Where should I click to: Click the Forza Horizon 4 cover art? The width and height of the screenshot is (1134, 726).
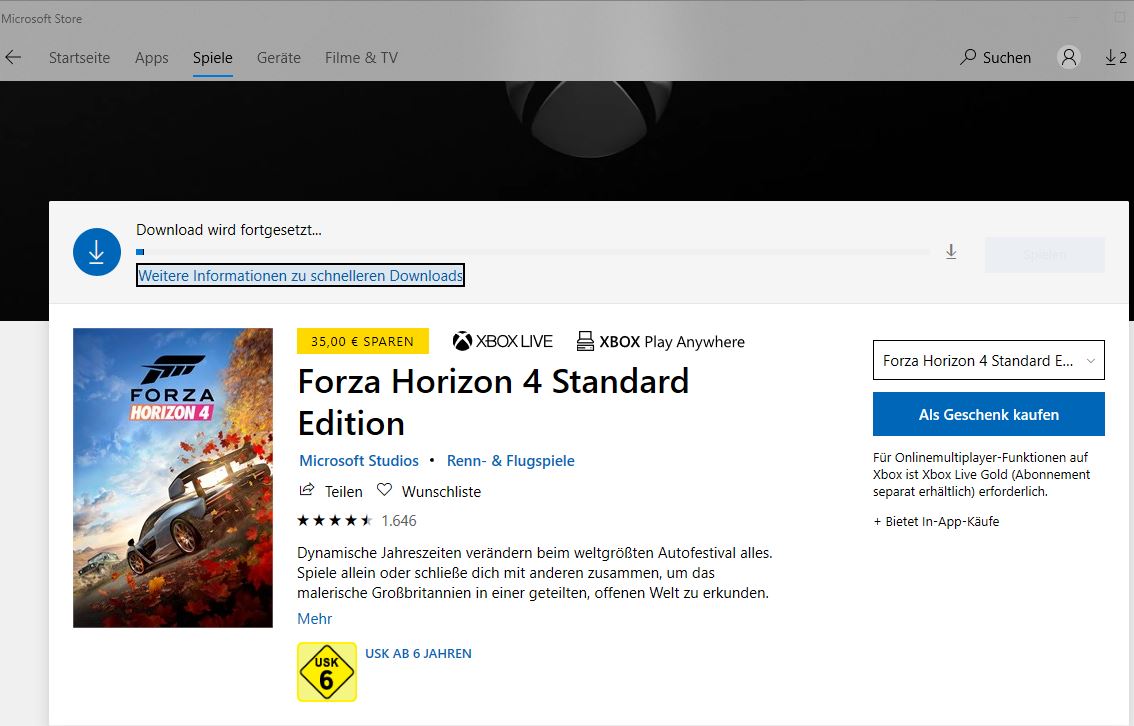coord(172,477)
